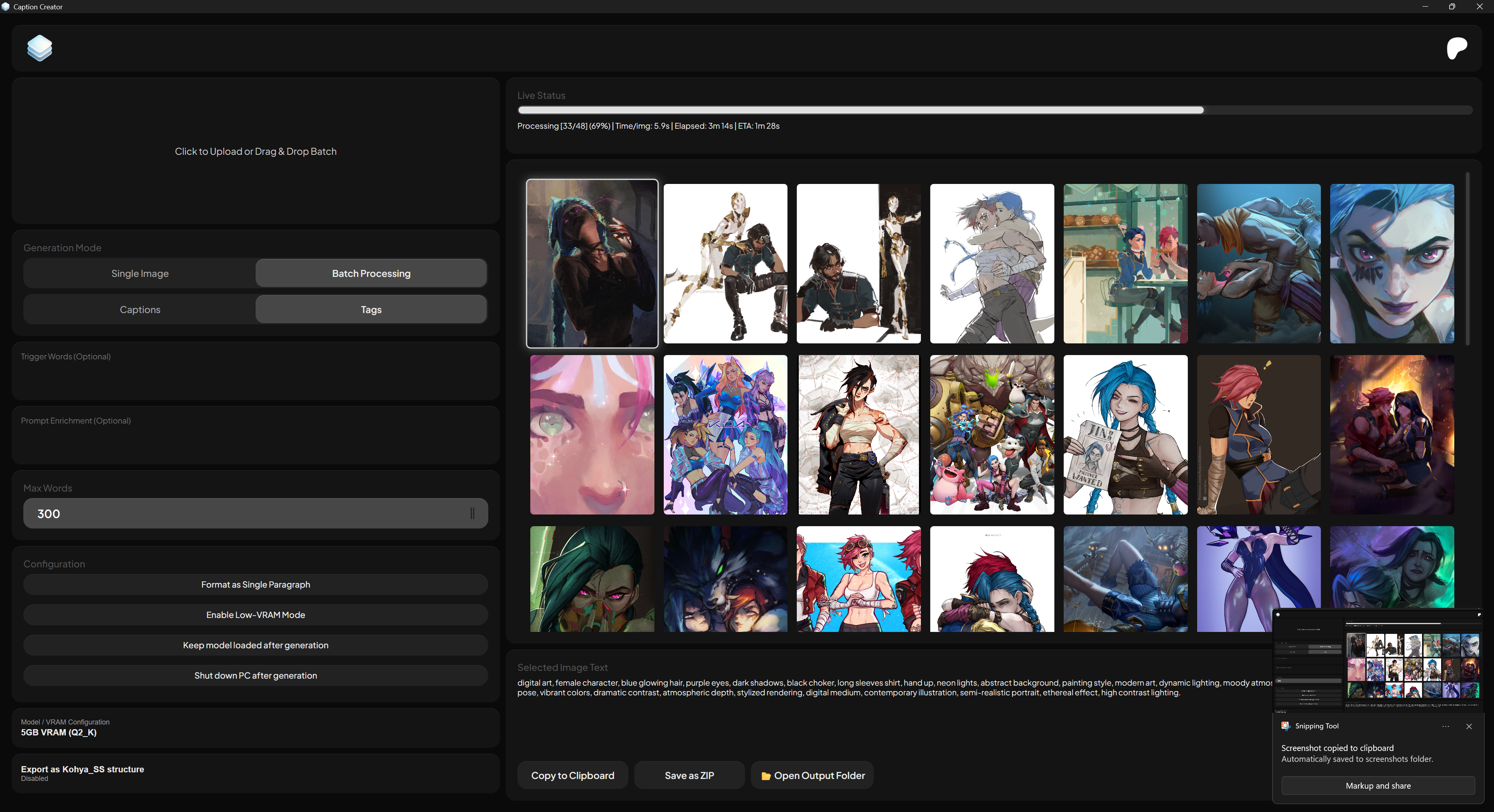Enable Low-VRAM Mode
Screen dimensions: 1494x812
pos(255,614)
